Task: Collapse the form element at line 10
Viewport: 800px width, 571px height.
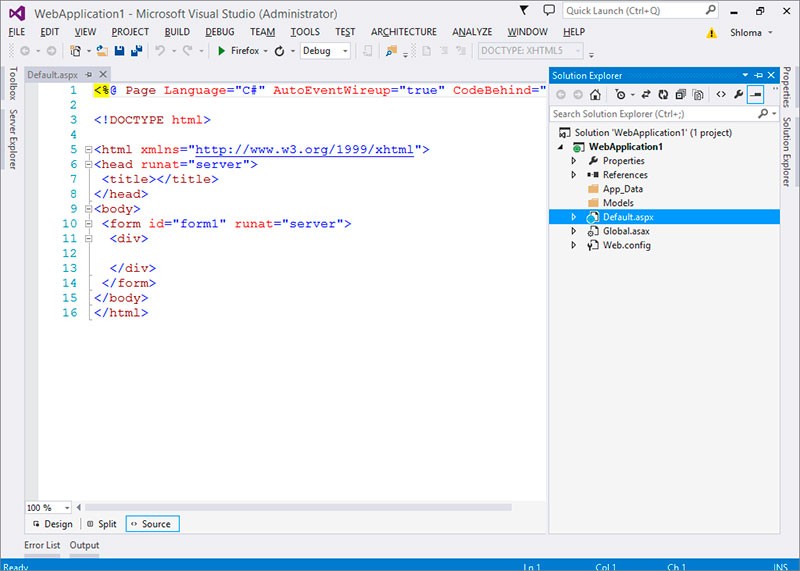Action: coord(88,224)
